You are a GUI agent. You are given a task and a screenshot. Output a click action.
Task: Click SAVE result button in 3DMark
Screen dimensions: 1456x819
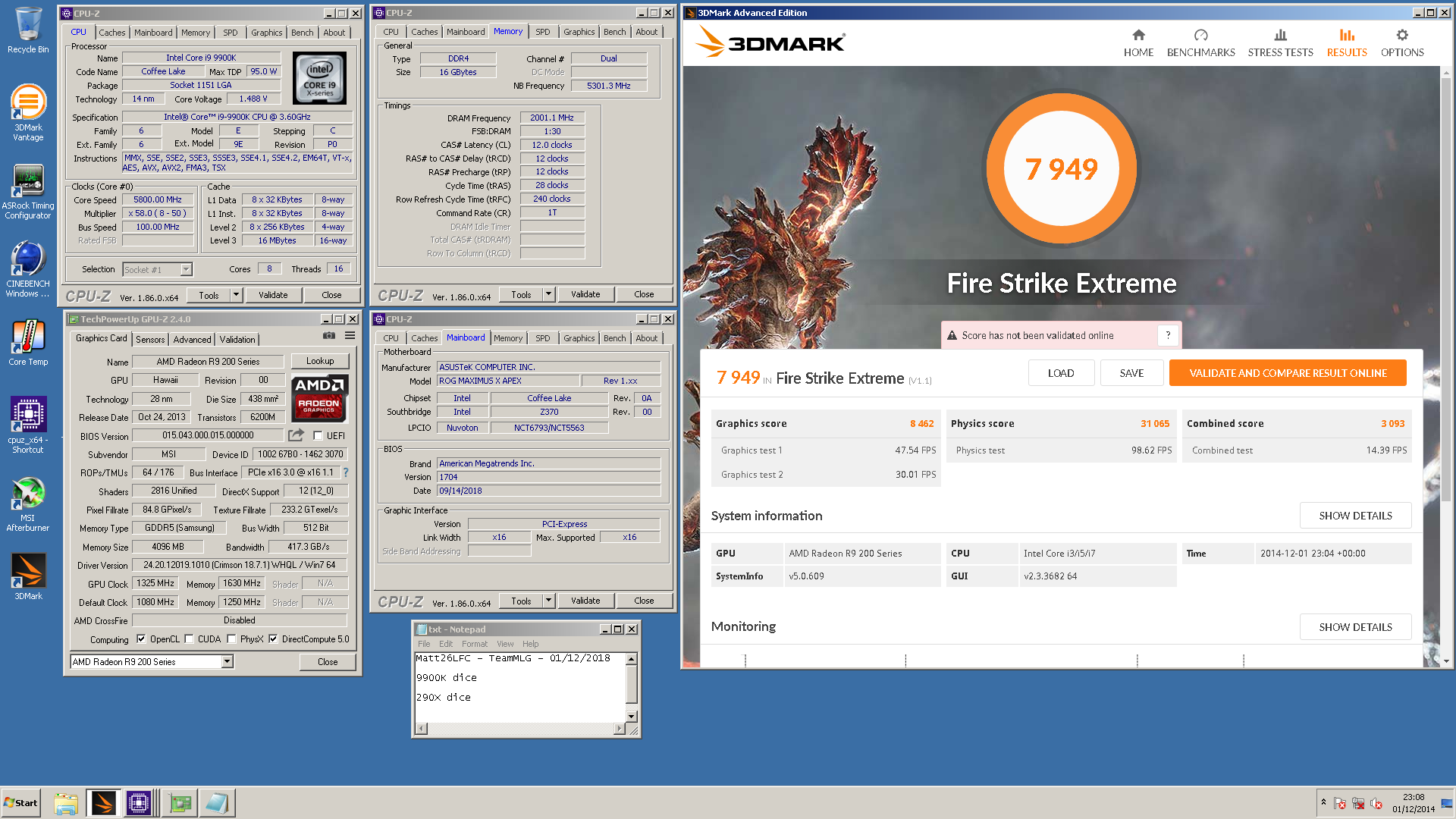tap(1131, 373)
